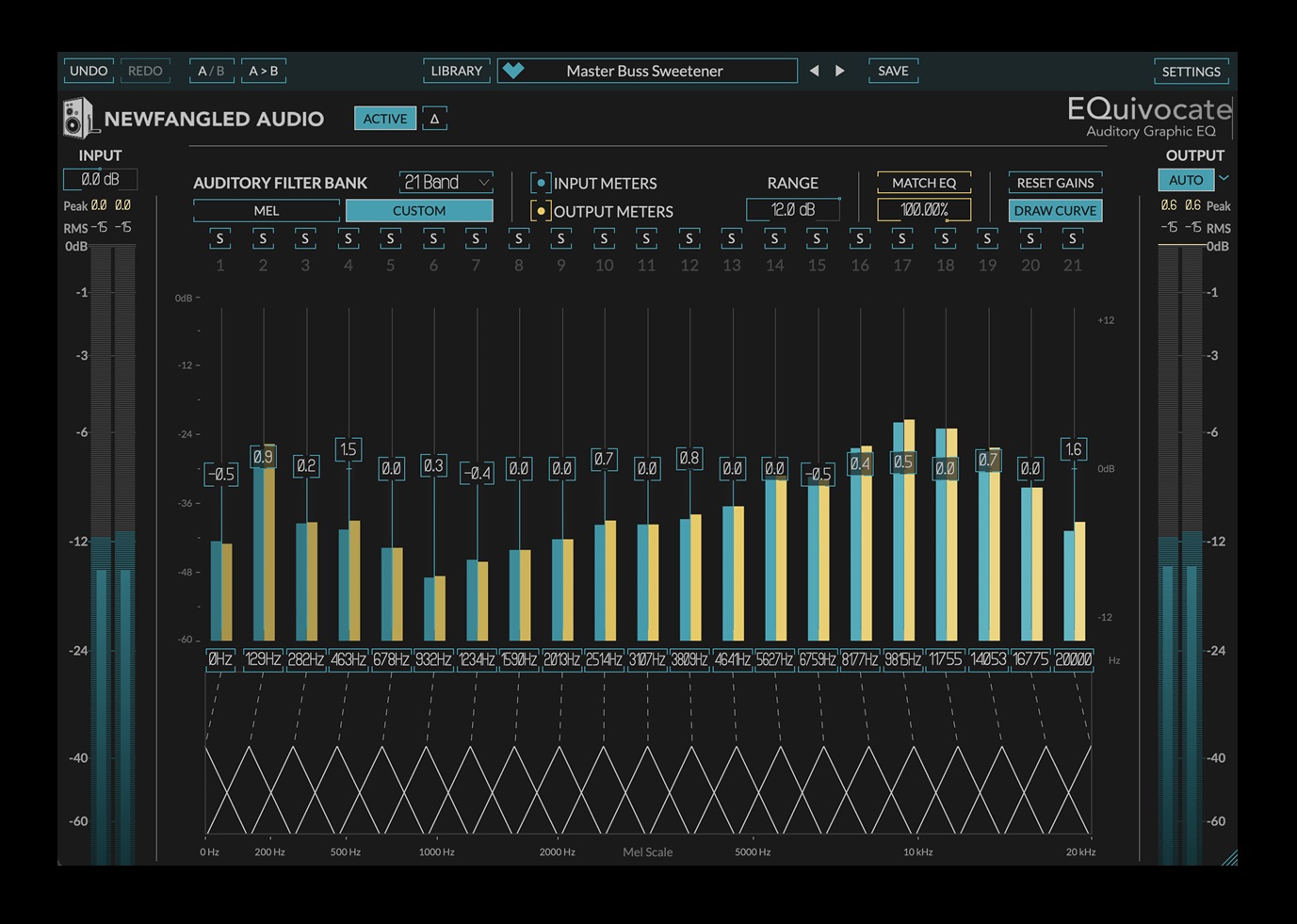The height and width of the screenshot is (924, 1297).
Task: Click band 1 gain handle -0.5
Action: click(x=221, y=475)
